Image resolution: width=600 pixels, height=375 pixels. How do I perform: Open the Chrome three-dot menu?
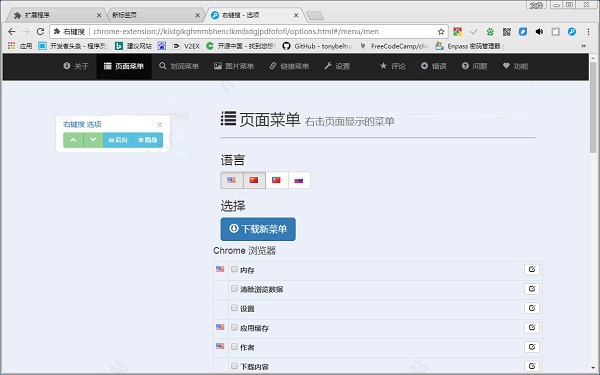click(x=589, y=32)
